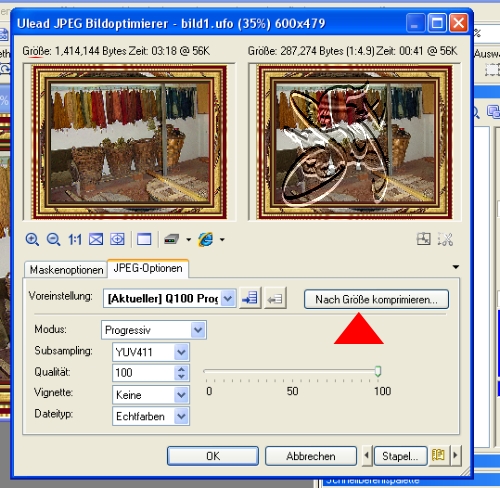Click the resize image icon
This screenshot has width=500, height=488.
(x=424, y=239)
